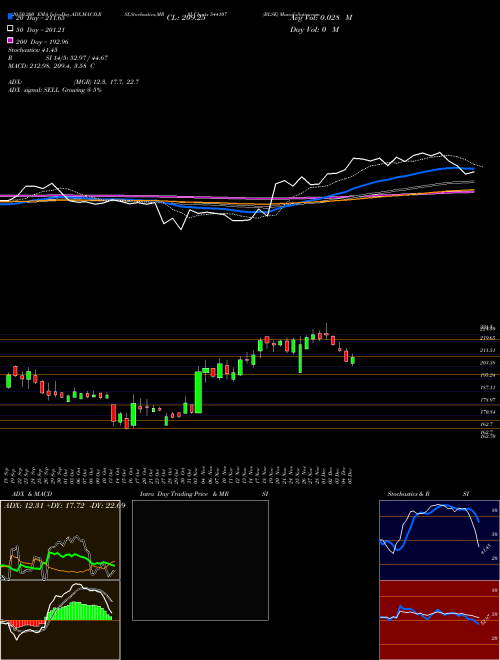
Task: Click the 'ADX & MACD' panel title
Action: click(x=32, y=494)
